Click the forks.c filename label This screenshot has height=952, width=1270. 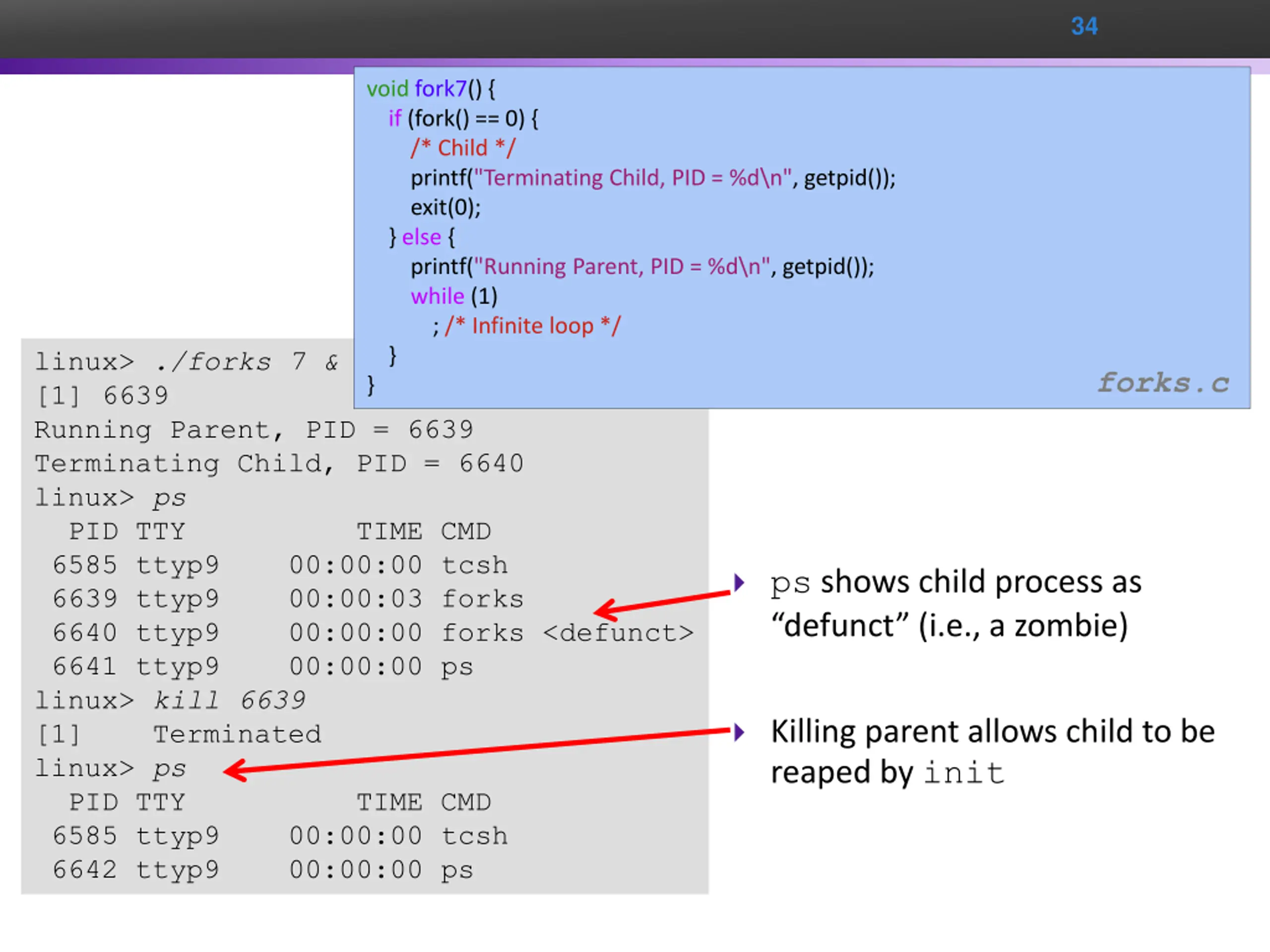coord(1163,383)
